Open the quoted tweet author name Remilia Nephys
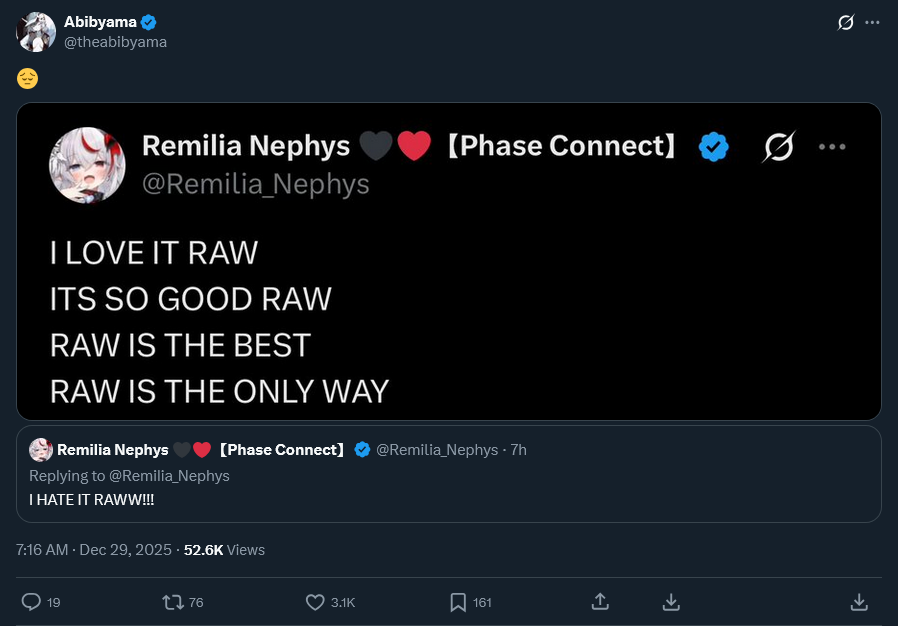The height and width of the screenshot is (626, 898). (113, 450)
